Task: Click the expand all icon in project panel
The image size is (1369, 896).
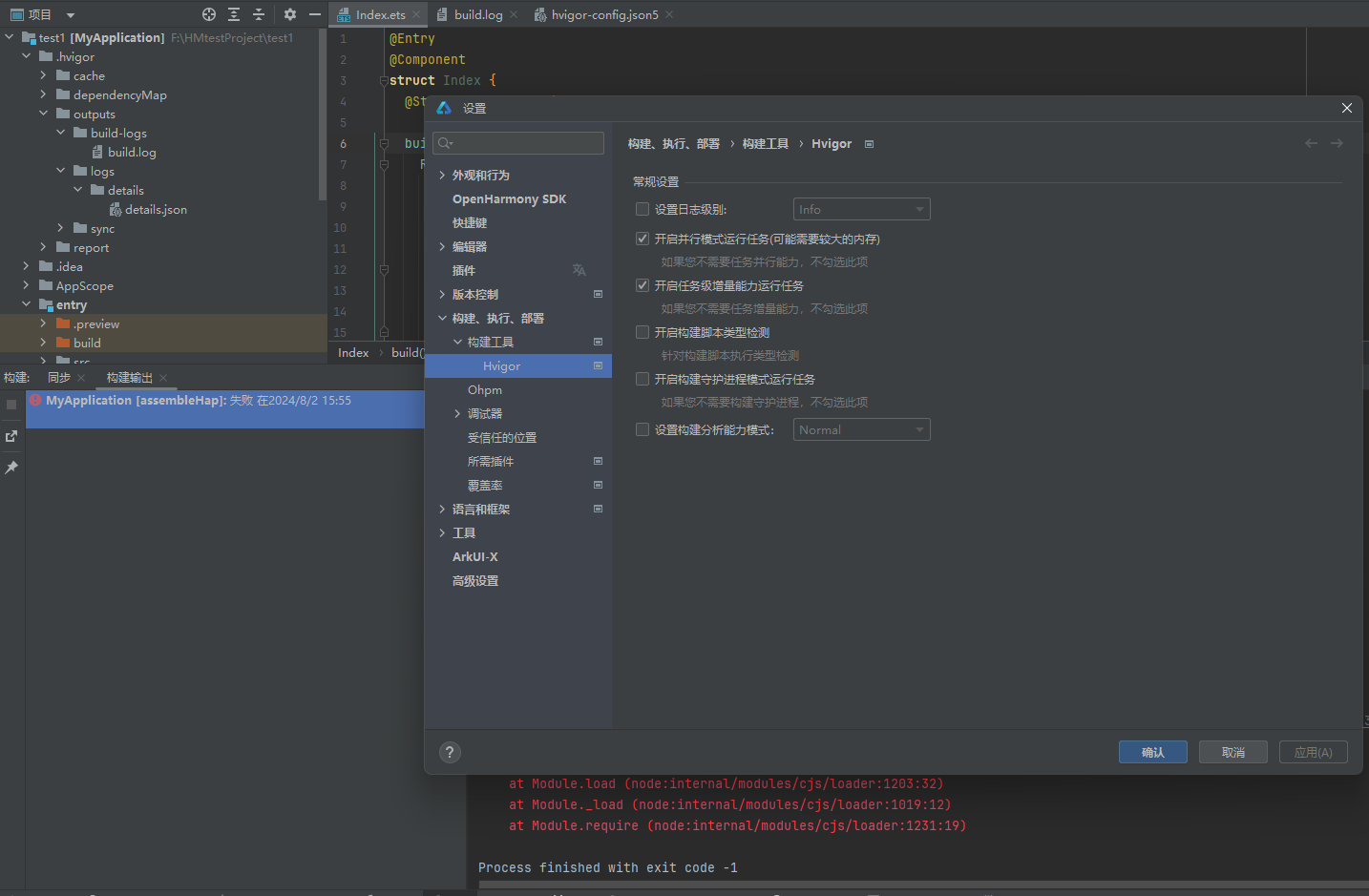Action: (x=234, y=14)
